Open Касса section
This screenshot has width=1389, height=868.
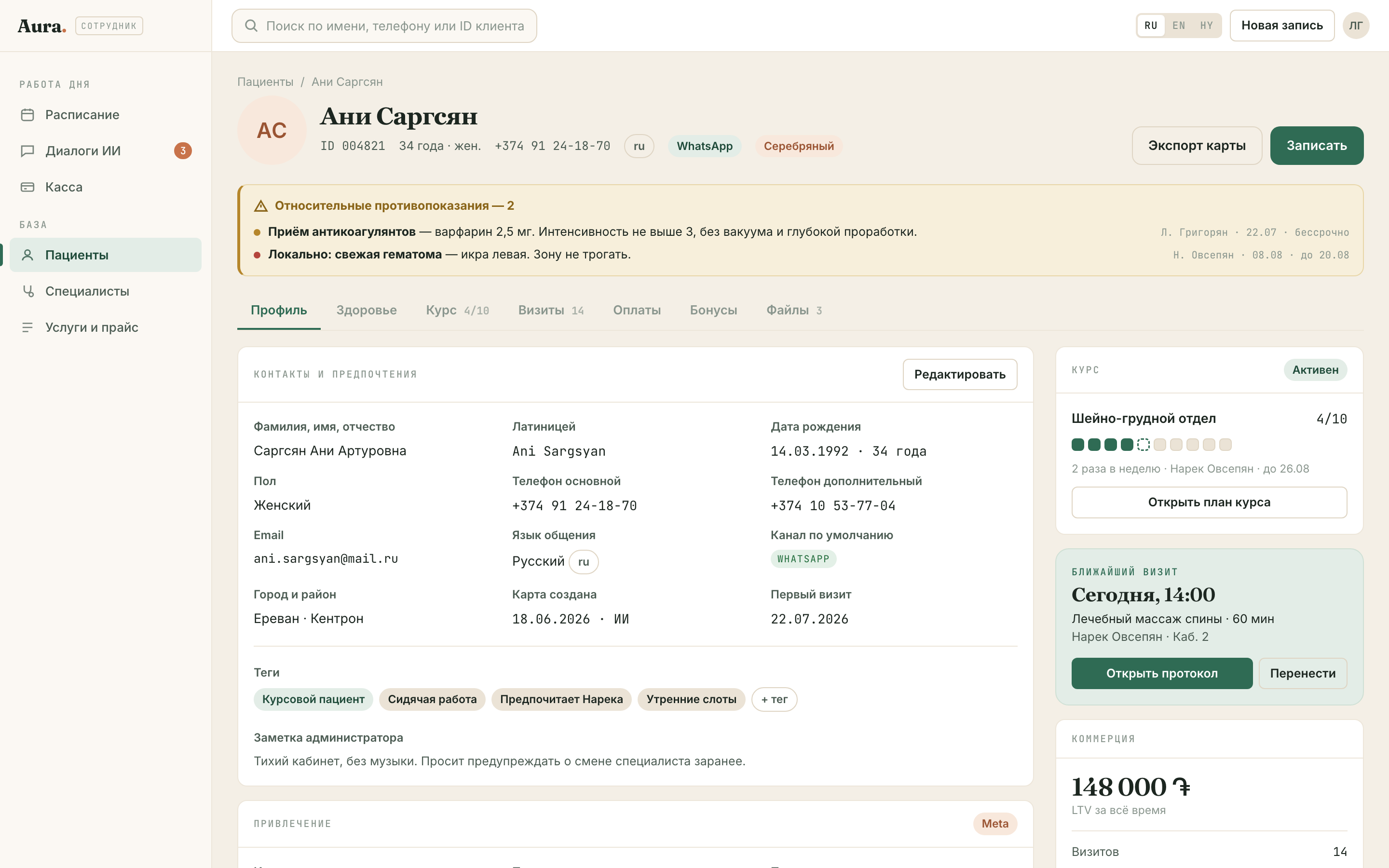pyautogui.click(x=106, y=187)
